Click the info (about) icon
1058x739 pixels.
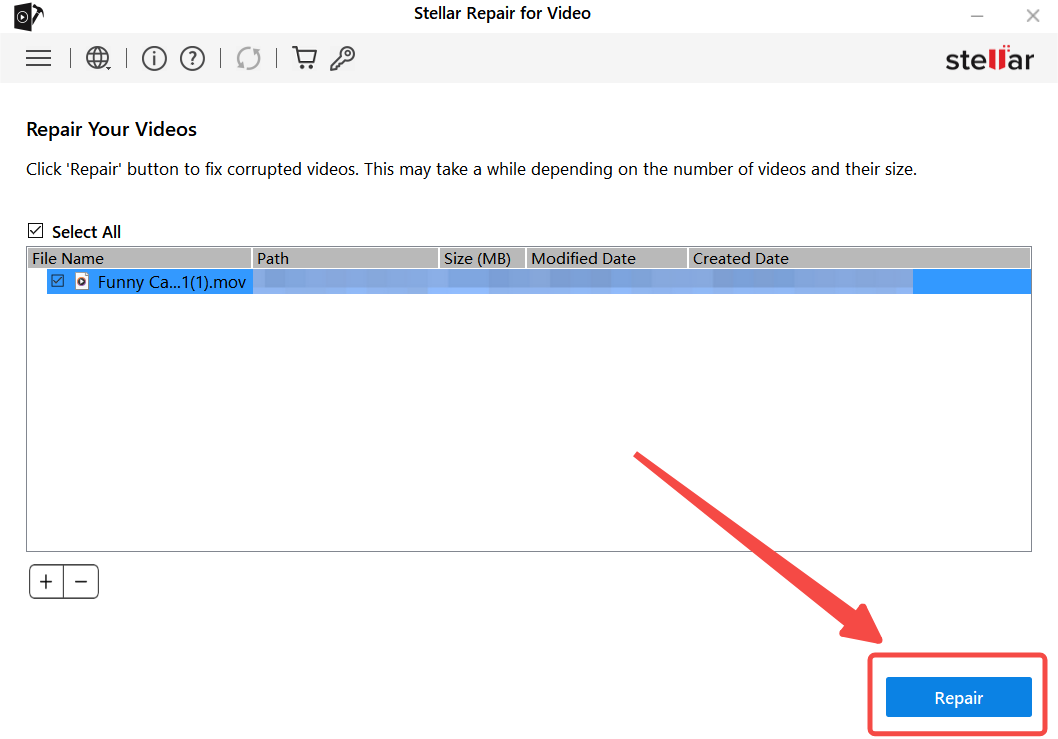(154, 59)
